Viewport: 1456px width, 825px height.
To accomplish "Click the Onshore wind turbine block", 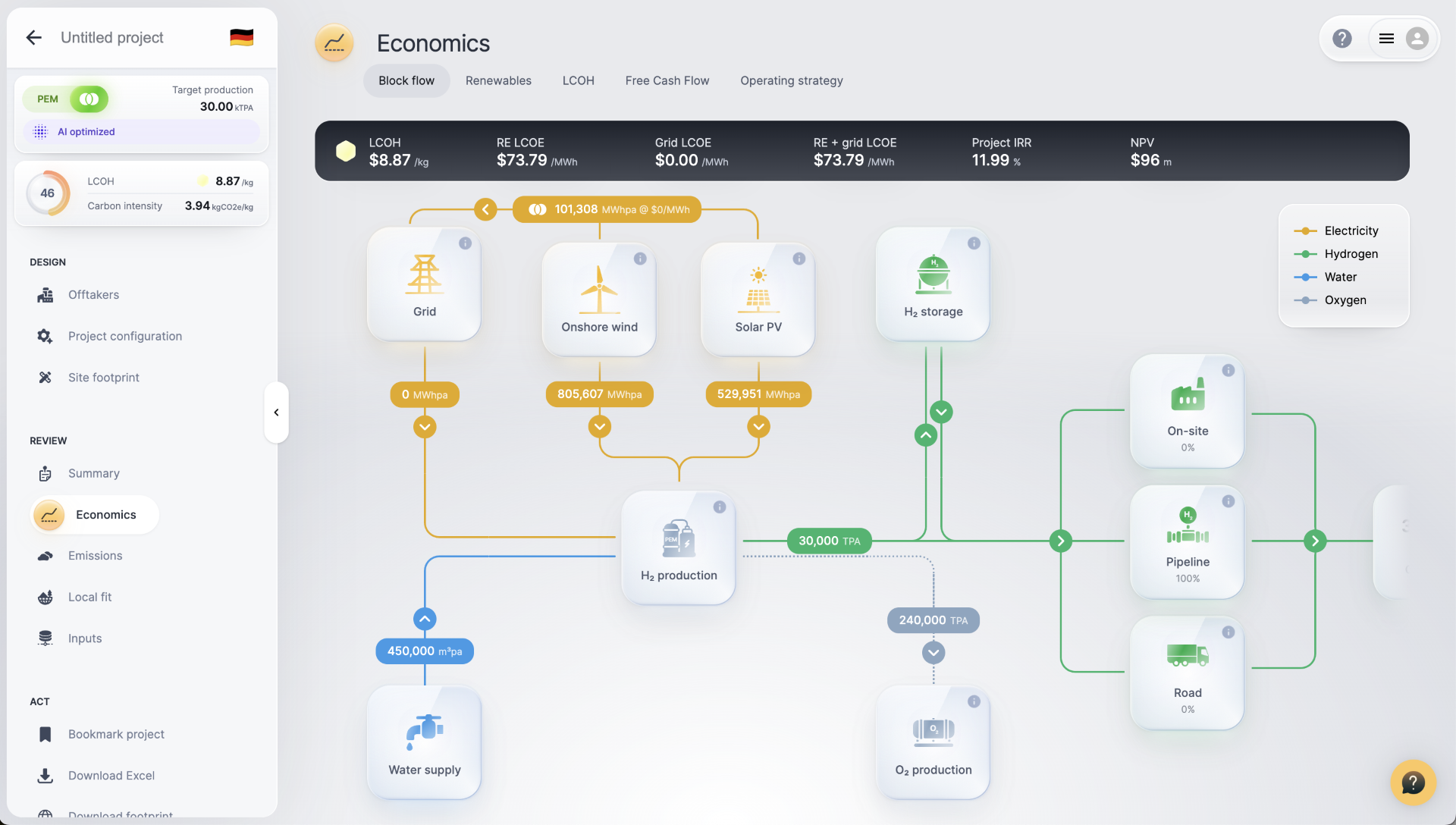I will [x=599, y=299].
